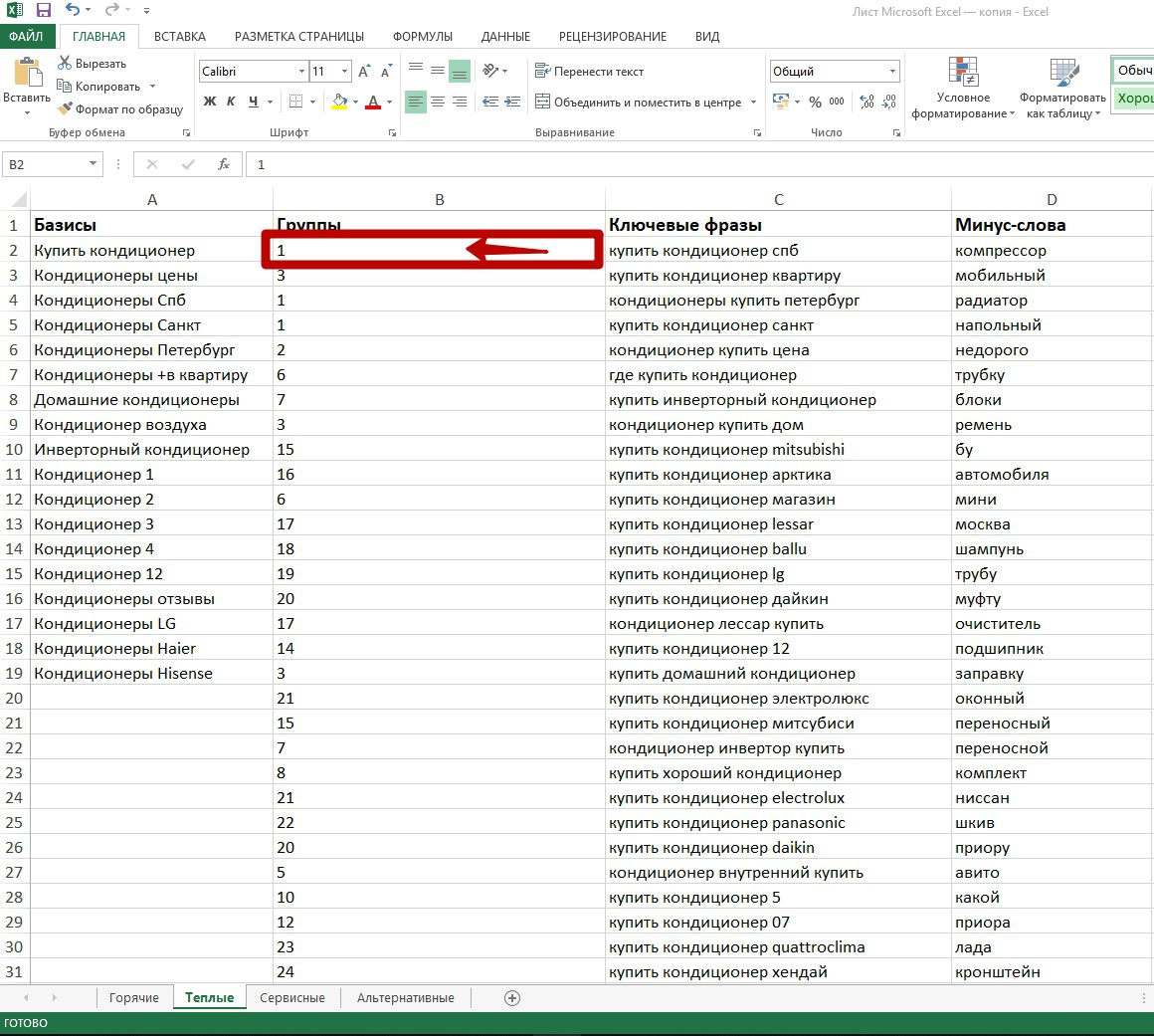Toggle Перенести текст wrap text

[x=590, y=72]
